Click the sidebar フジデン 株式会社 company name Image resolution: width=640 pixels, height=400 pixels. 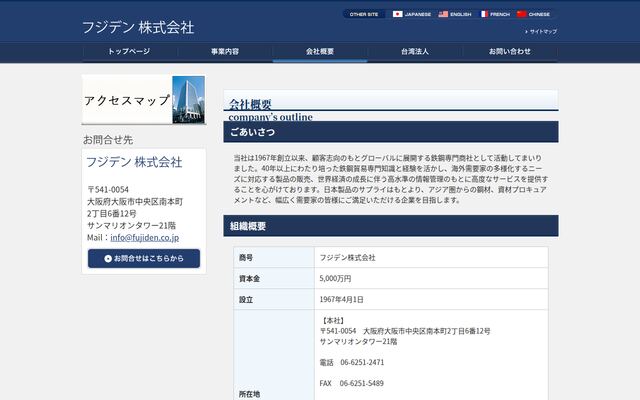pyautogui.click(x=134, y=162)
